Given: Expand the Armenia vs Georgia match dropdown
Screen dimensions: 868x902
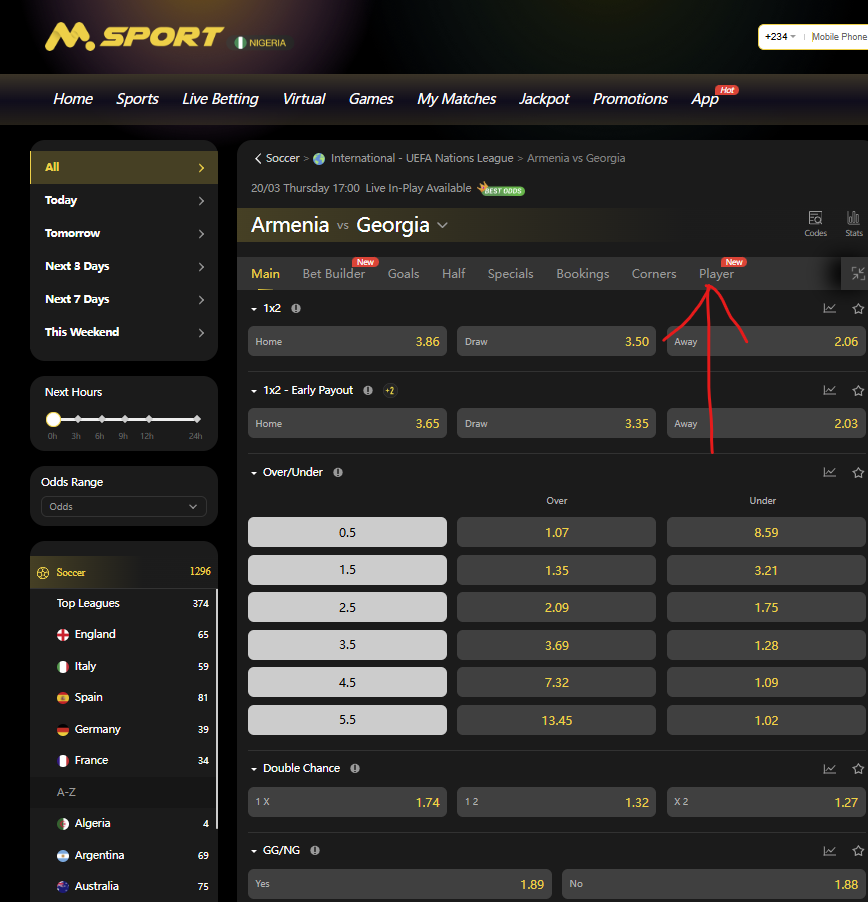Looking at the screenshot, I should tap(442, 225).
